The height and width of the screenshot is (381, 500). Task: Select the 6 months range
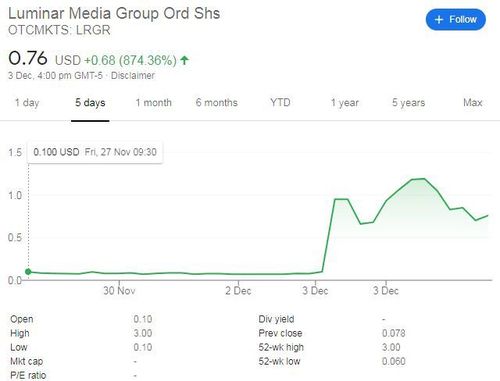[217, 103]
